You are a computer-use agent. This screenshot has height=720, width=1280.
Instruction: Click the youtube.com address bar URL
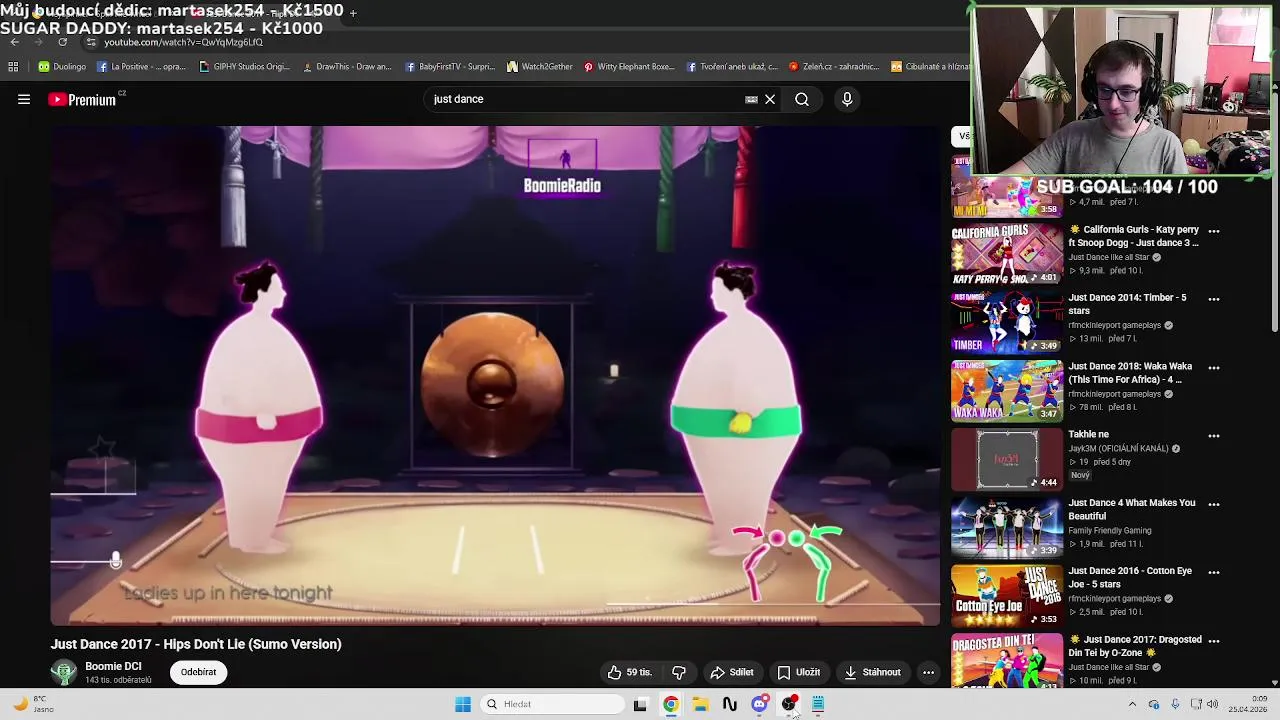[x=183, y=42]
